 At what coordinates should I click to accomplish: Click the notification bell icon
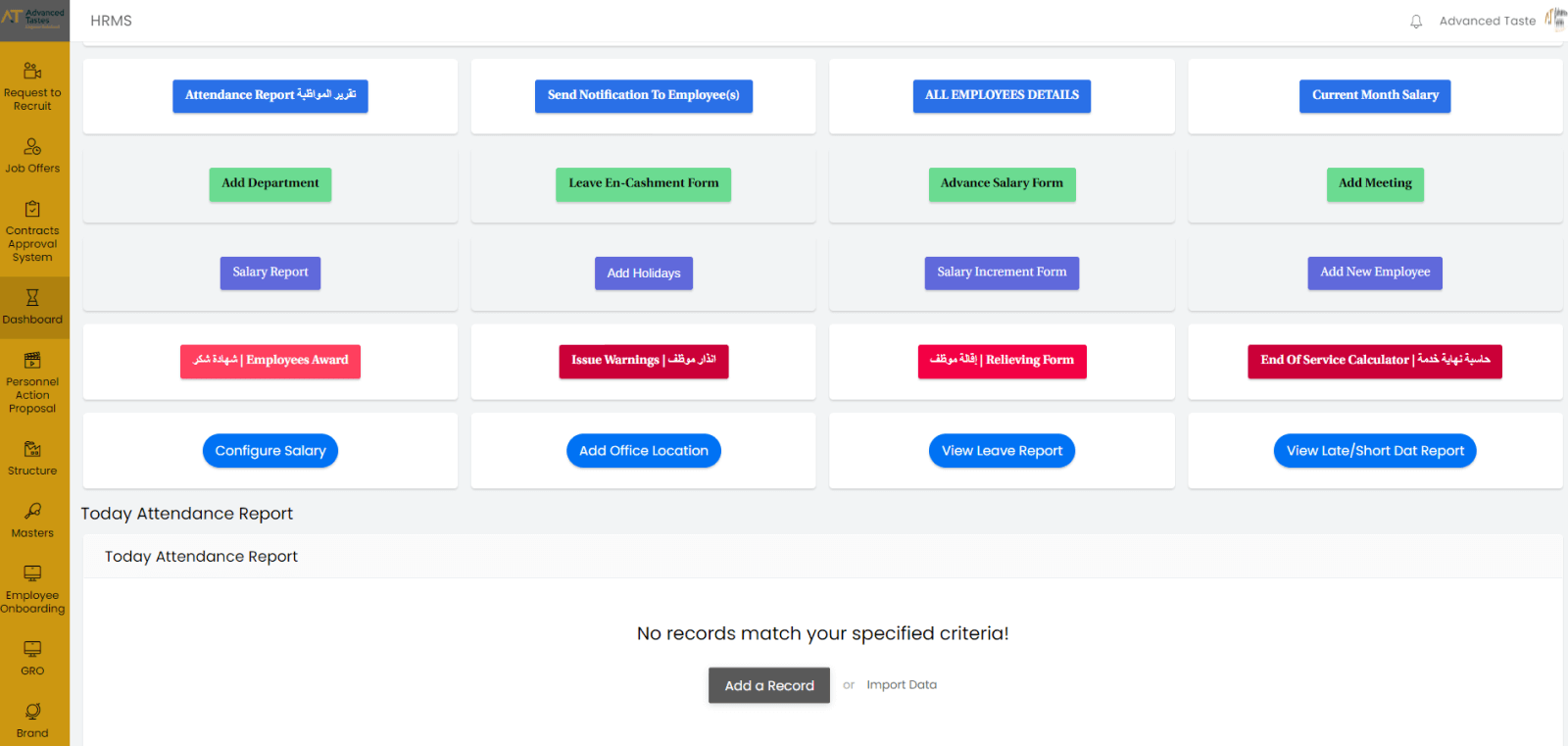[x=1416, y=22]
